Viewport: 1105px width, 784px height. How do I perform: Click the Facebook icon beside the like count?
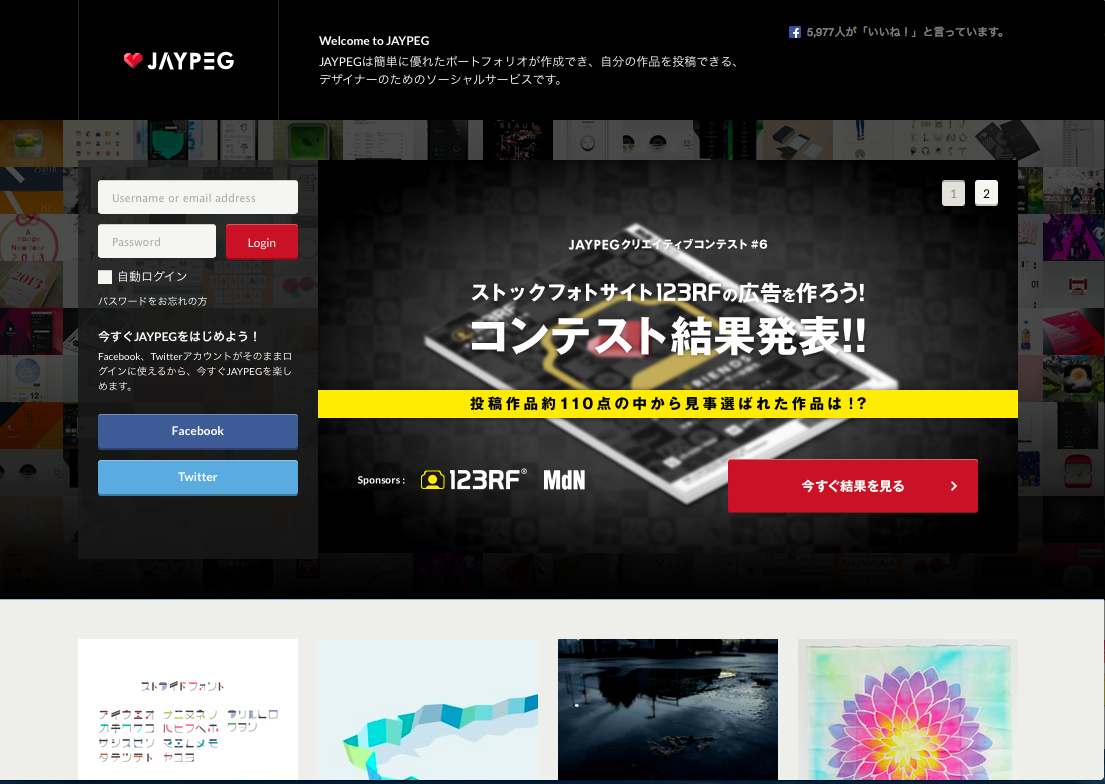[795, 32]
